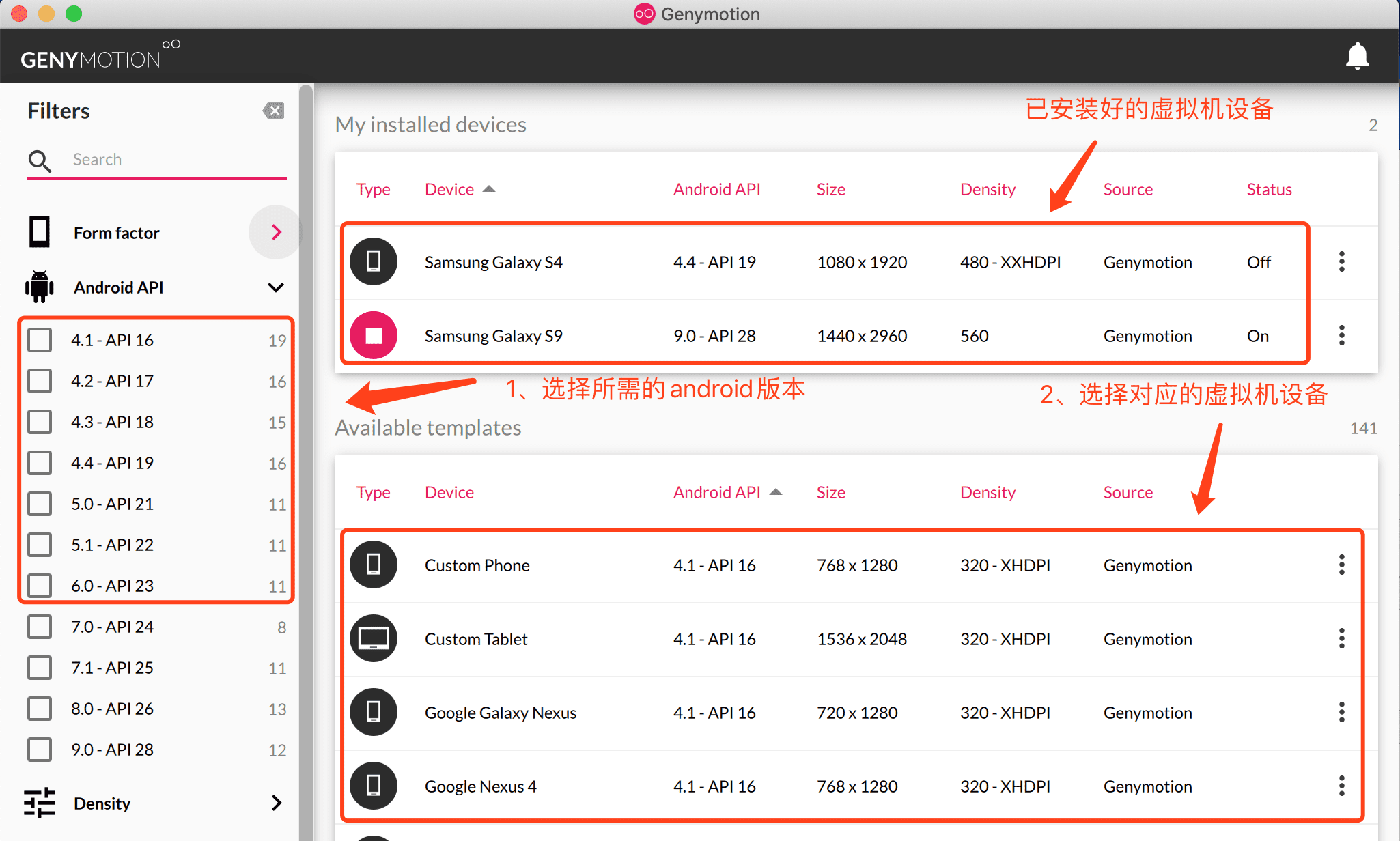Click the Custom Tablet device type icon

(x=374, y=638)
